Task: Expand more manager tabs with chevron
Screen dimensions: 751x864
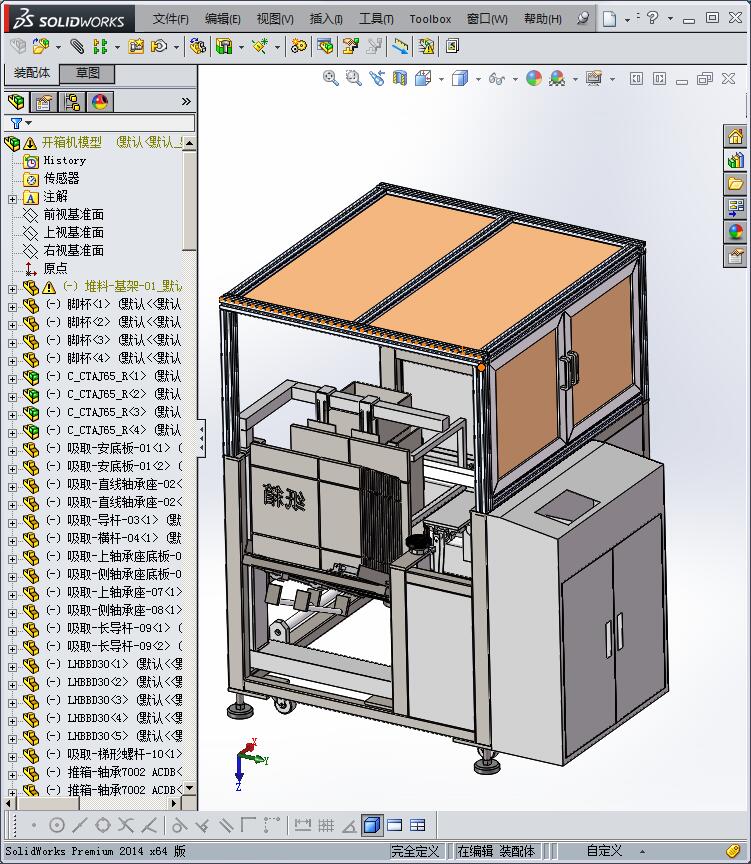Action: coord(186,101)
